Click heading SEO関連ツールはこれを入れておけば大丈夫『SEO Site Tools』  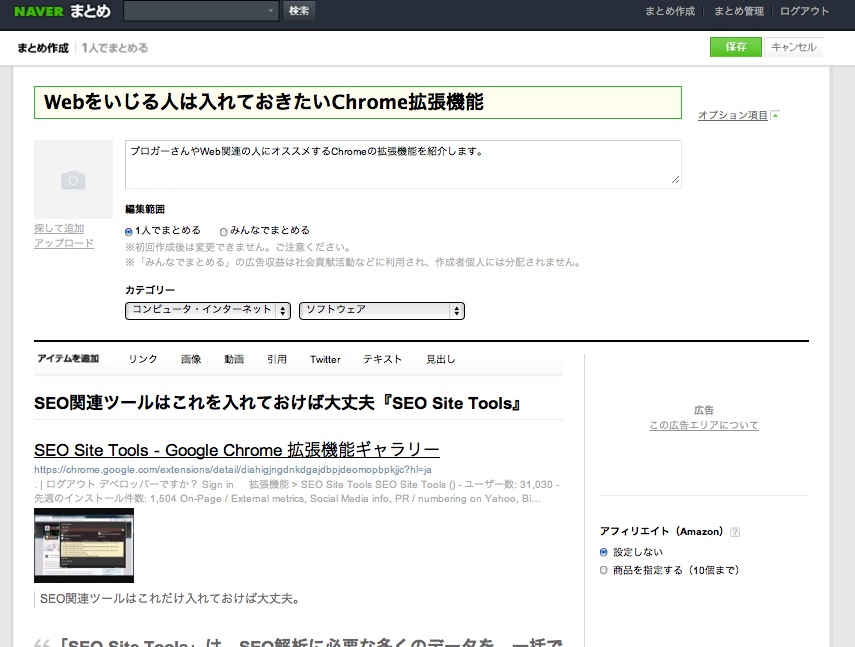277,403
